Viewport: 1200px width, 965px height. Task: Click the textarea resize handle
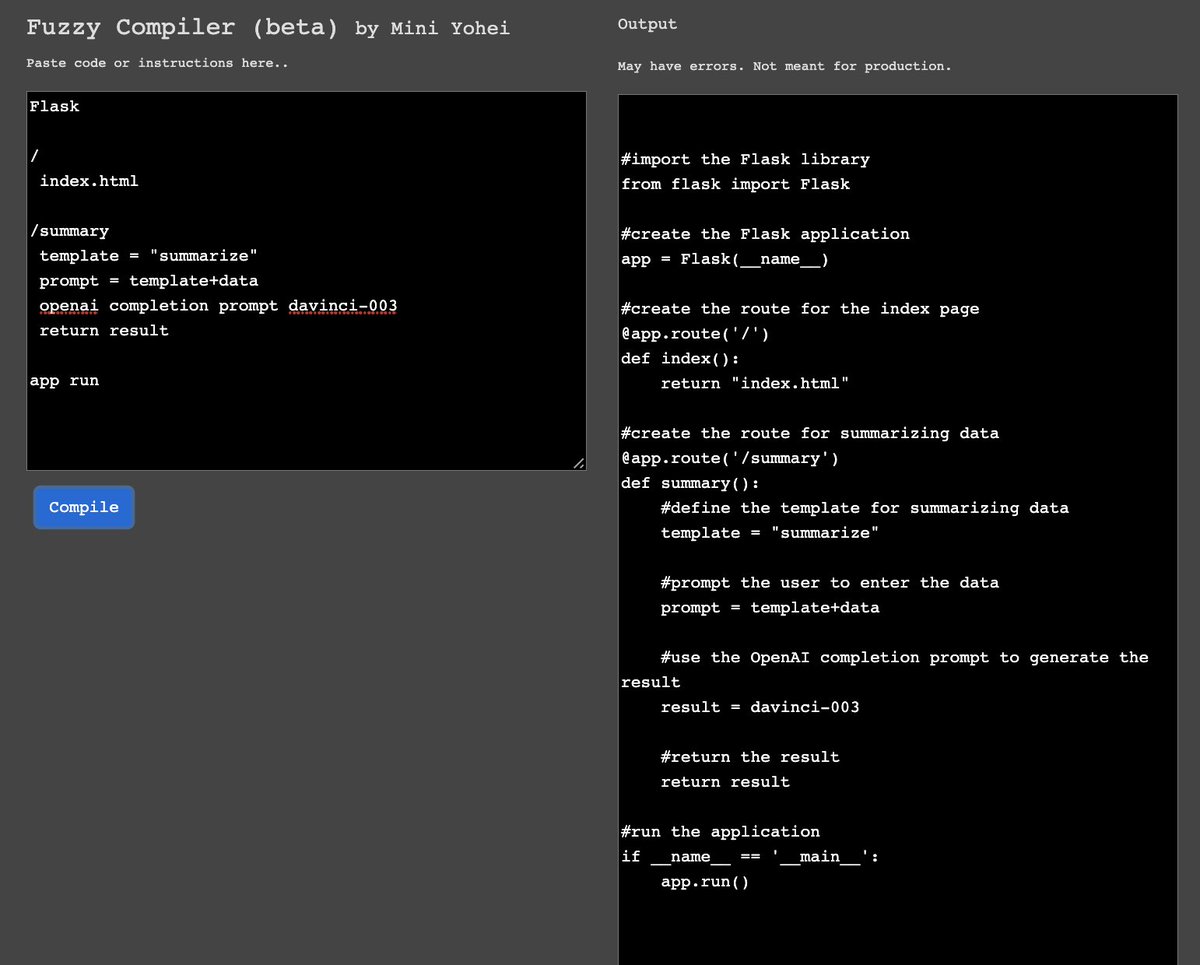point(579,462)
